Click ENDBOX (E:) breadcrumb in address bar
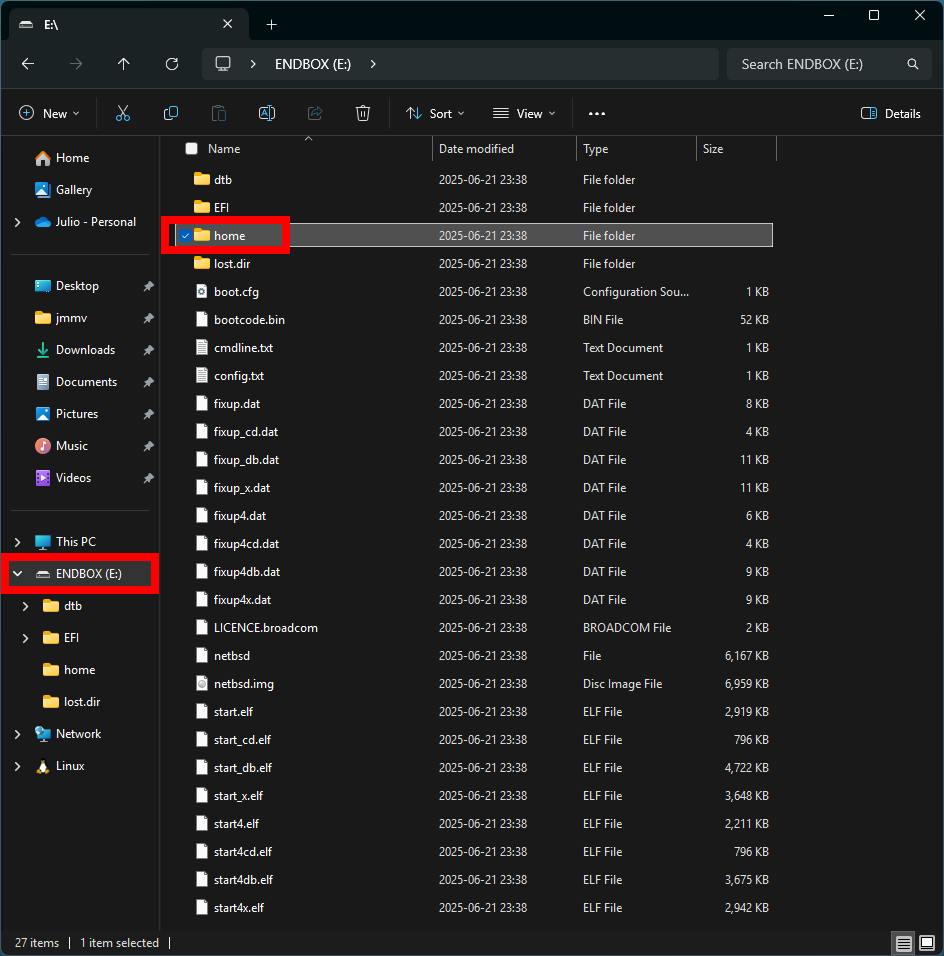This screenshot has height=956, width=944. coord(313,64)
